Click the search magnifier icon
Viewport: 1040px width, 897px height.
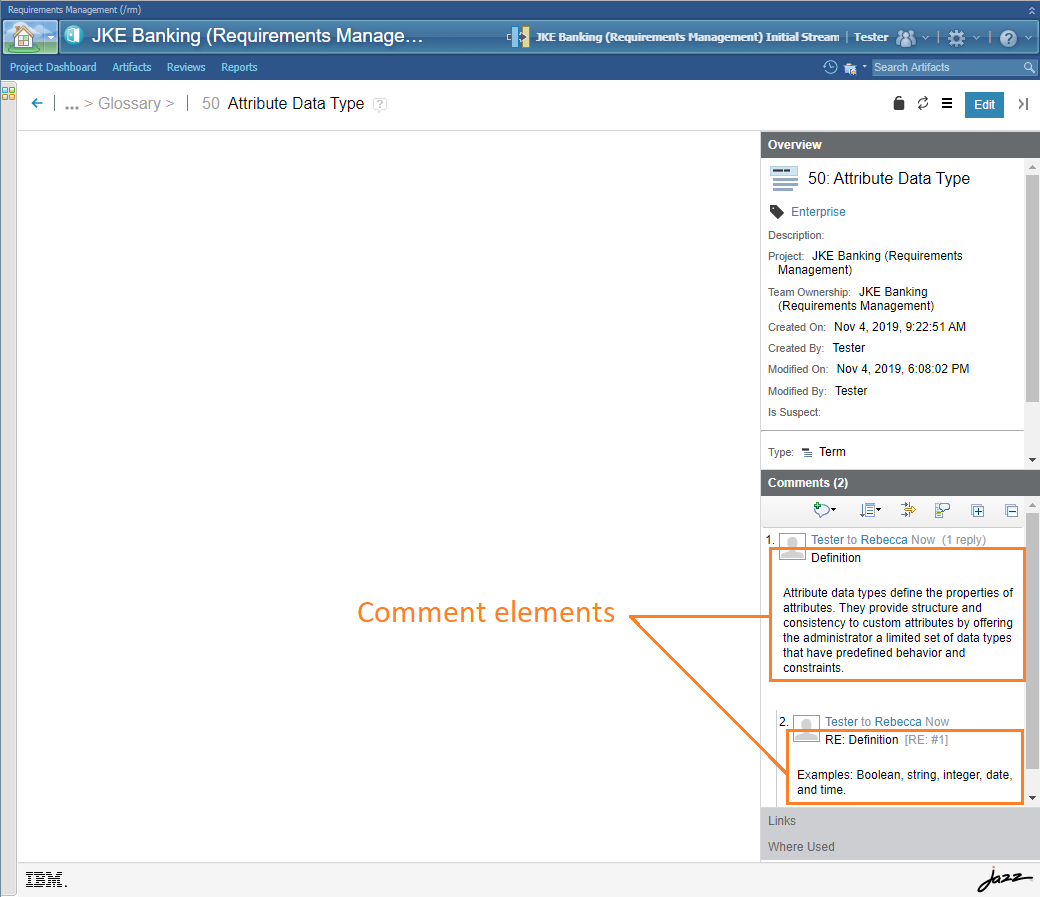pyautogui.click(x=1029, y=67)
